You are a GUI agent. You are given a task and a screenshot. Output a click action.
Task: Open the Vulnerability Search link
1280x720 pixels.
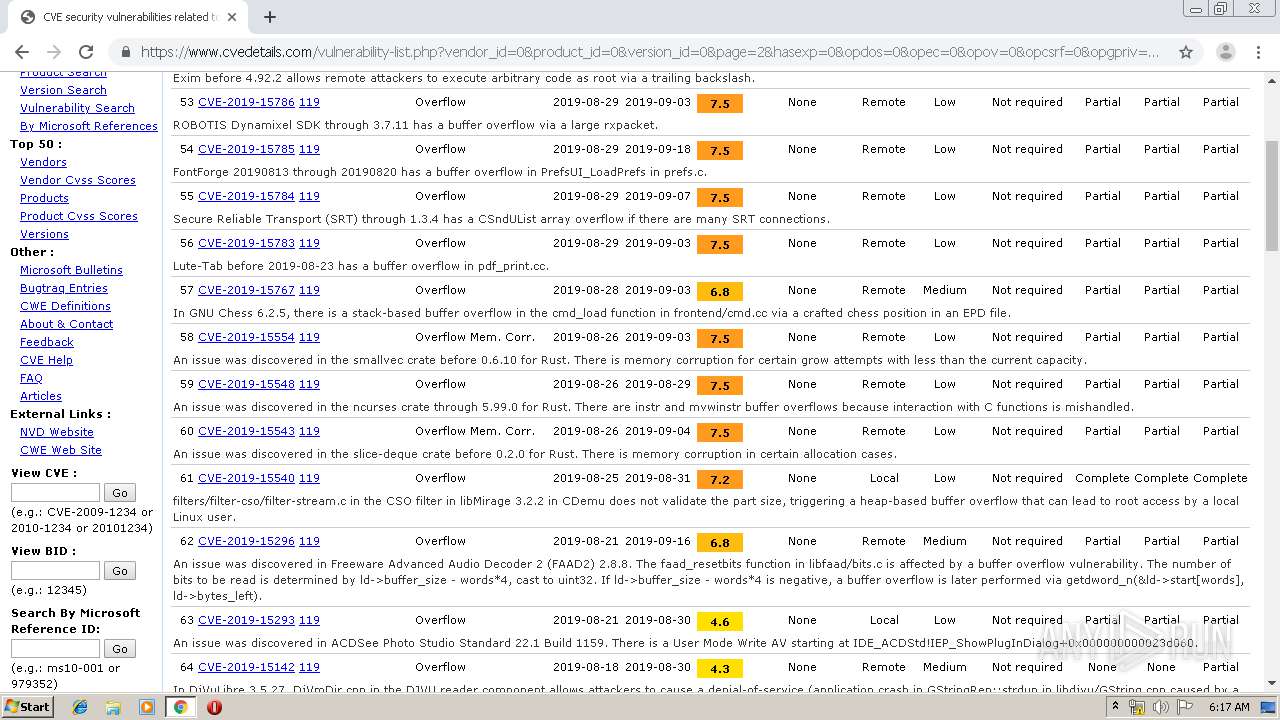coord(77,108)
